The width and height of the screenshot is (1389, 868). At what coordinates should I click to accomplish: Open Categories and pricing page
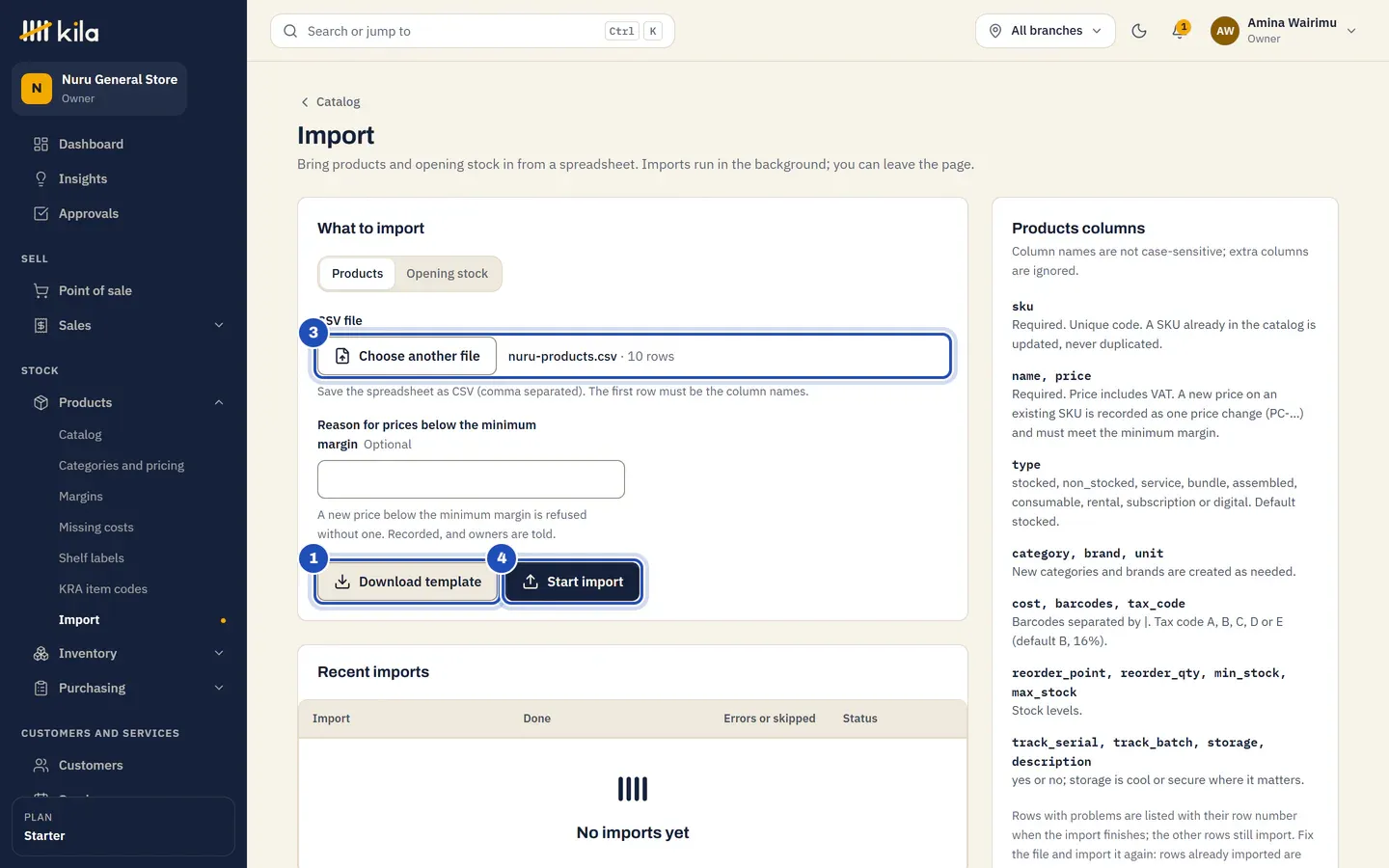click(x=122, y=466)
